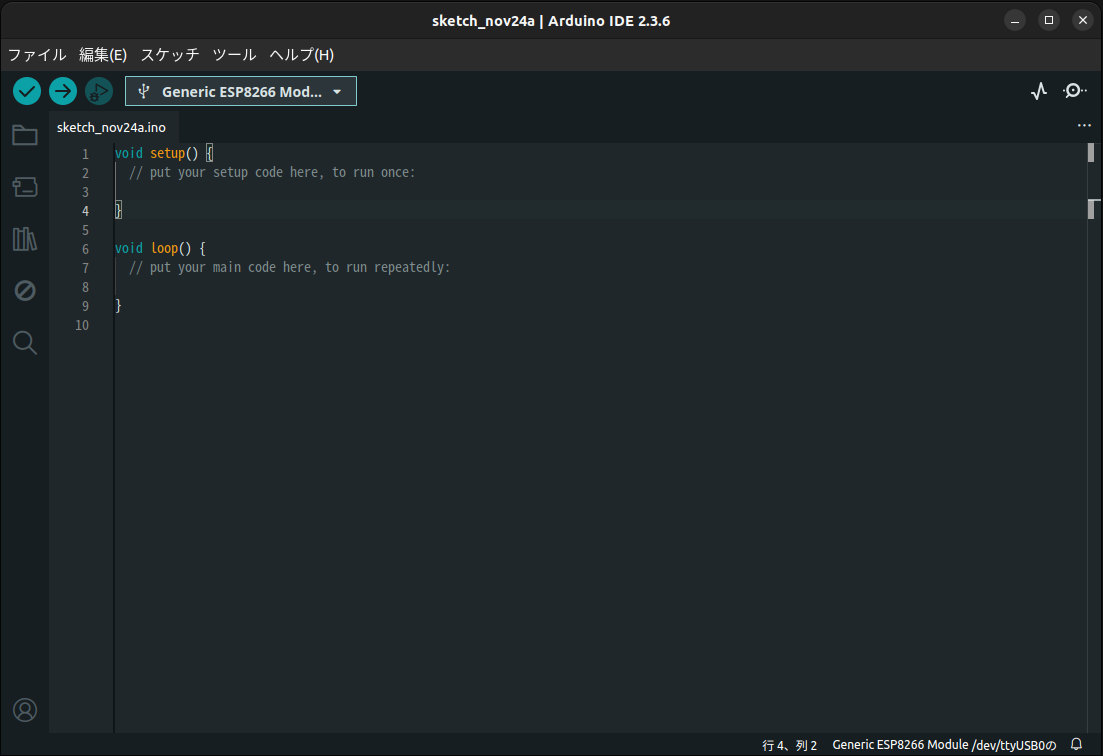Click line number 6 in the editor gutter
Screen dimensions: 1103x756
85,248
